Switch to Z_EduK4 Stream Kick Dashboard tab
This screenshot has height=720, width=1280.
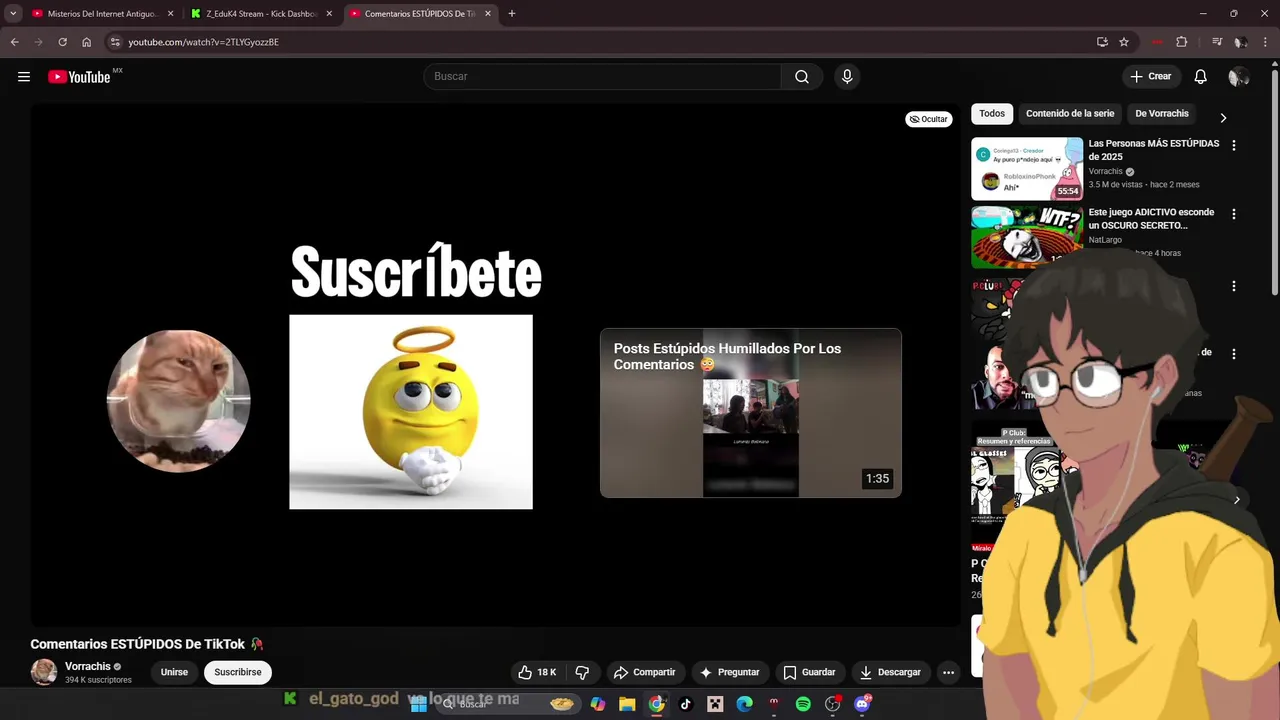click(x=262, y=14)
